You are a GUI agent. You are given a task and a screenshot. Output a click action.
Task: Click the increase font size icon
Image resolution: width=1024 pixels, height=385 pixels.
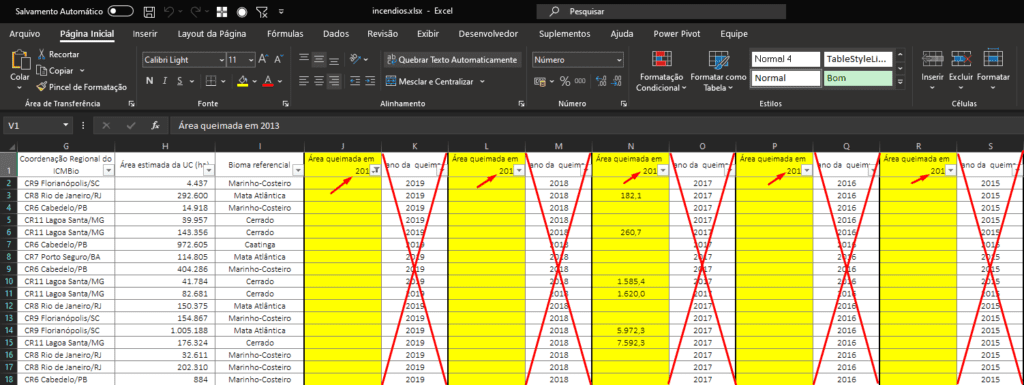pyautogui.click(x=263, y=59)
